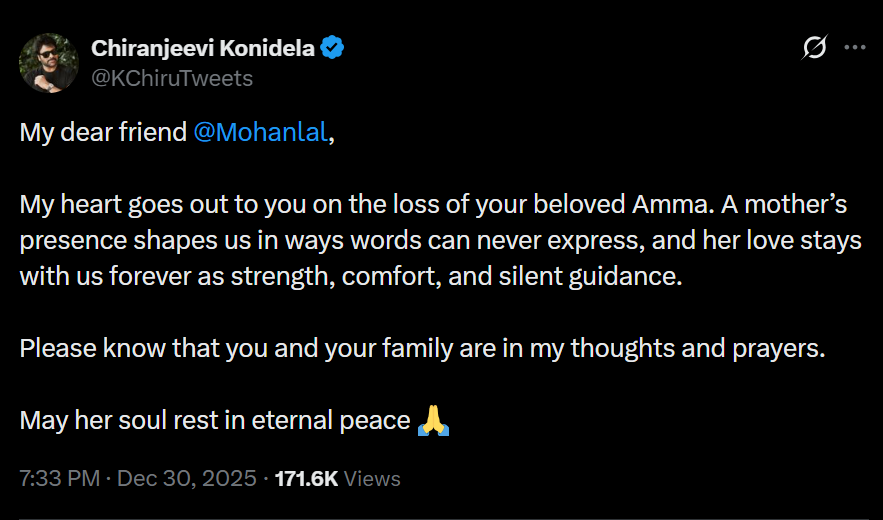Click the Dec 30, 2025 date
Screen dimensions: 883x520
pos(187,479)
